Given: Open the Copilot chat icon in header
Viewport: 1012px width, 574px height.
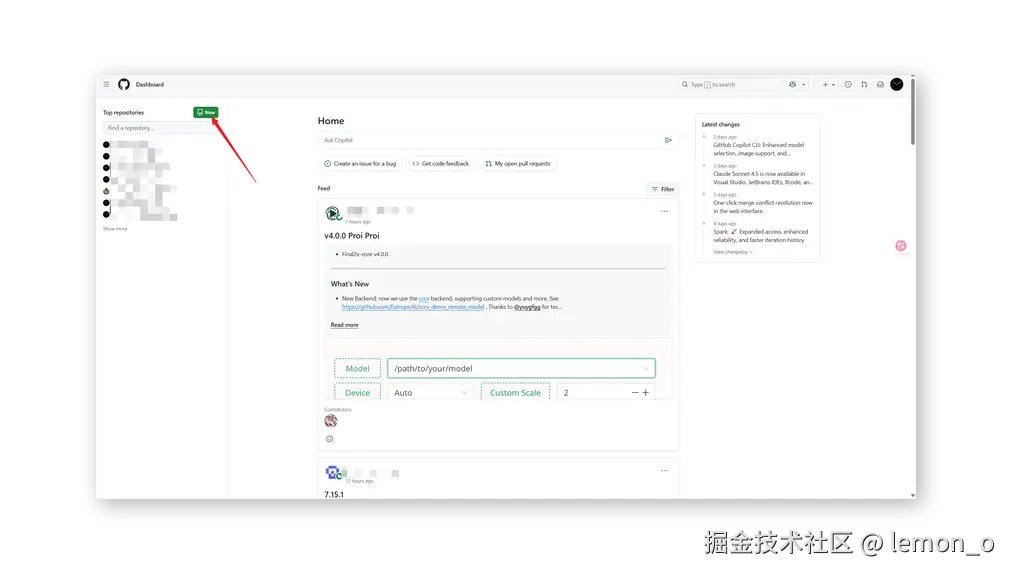Looking at the screenshot, I should [x=793, y=85].
